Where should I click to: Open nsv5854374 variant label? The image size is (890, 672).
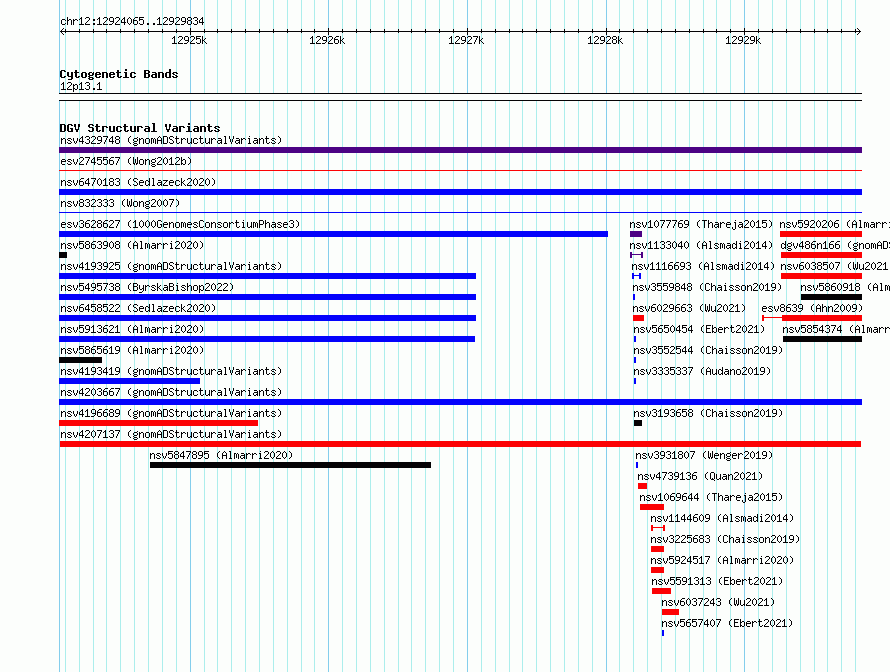pos(836,329)
